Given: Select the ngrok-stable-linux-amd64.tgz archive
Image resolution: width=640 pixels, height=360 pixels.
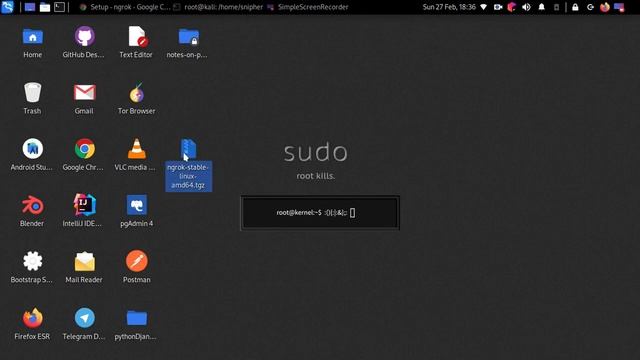Looking at the screenshot, I should tap(188, 164).
